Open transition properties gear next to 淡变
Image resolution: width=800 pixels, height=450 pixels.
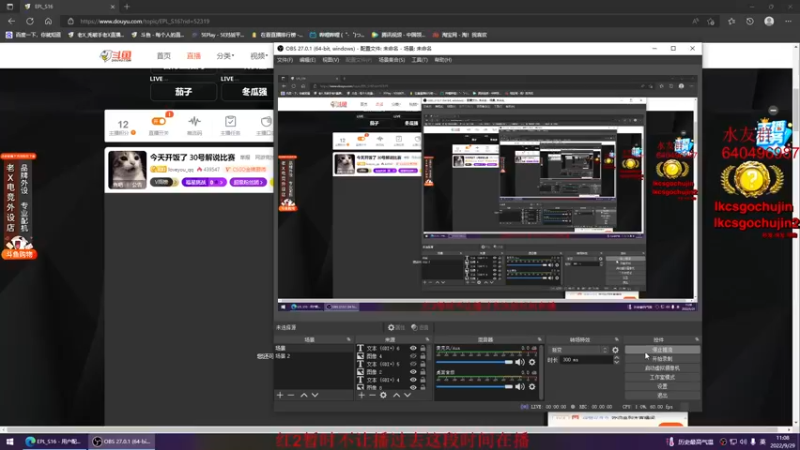coord(615,350)
